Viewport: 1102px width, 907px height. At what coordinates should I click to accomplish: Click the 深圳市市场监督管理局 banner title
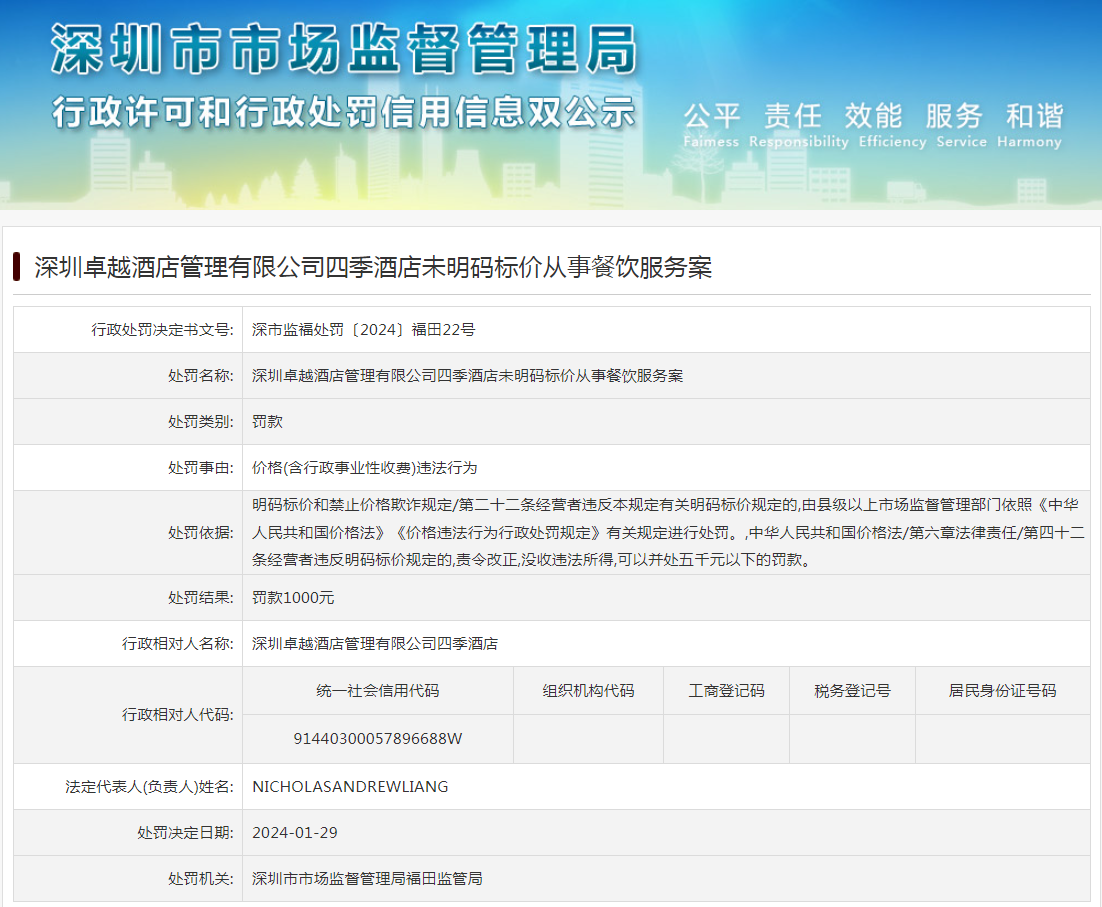coord(343,50)
